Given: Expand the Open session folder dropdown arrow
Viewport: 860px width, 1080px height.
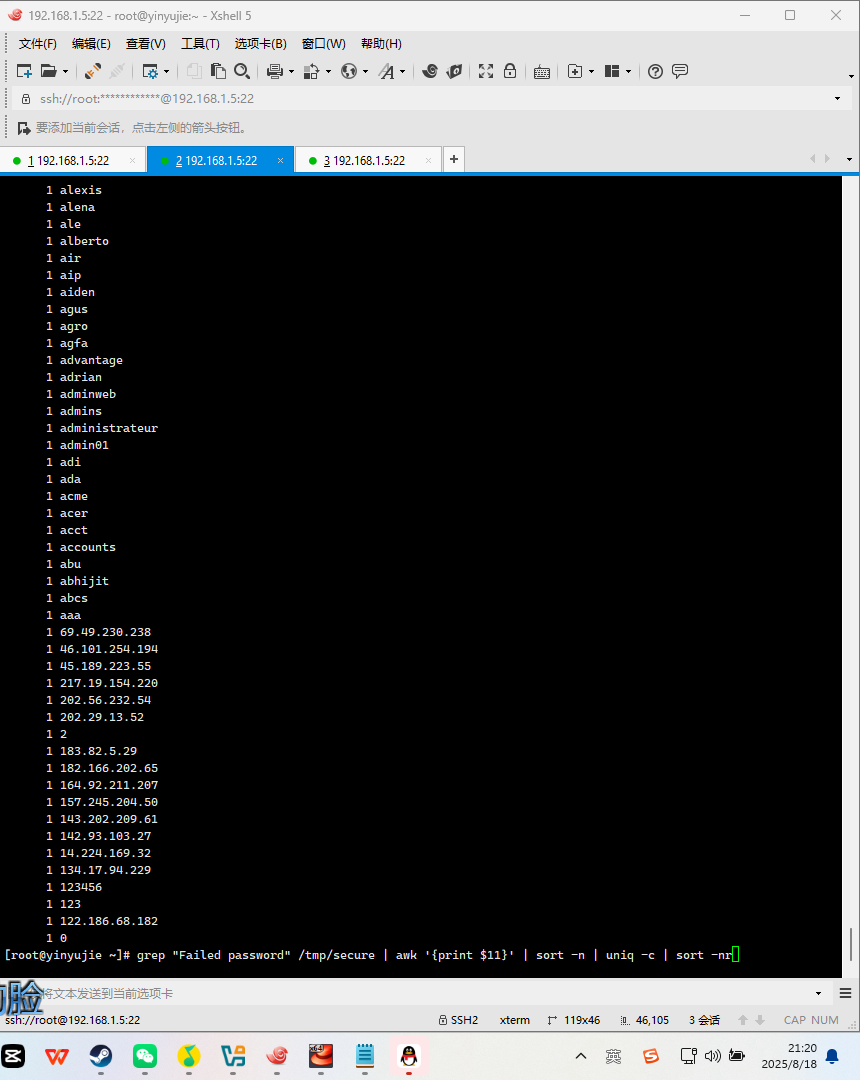Looking at the screenshot, I should coord(65,72).
